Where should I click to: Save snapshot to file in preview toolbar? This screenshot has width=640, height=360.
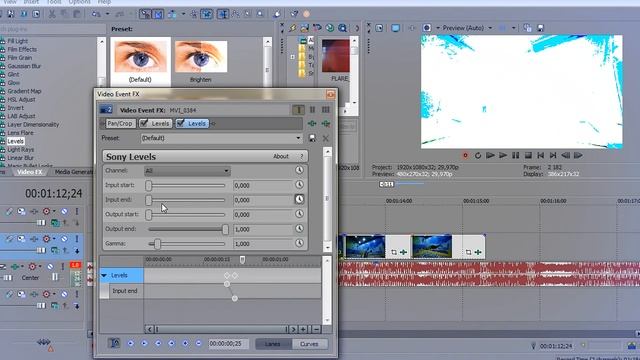point(540,28)
